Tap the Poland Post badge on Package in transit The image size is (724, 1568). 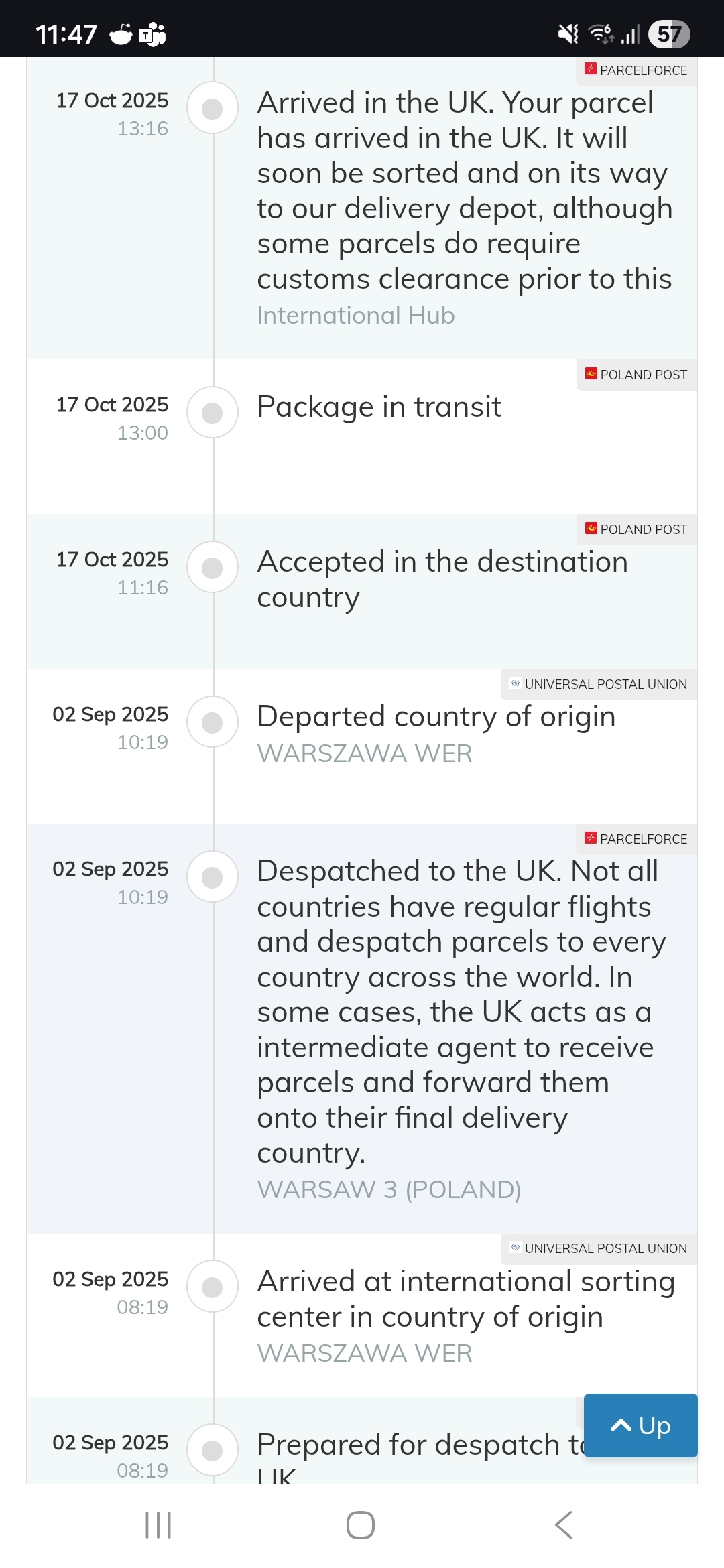(636, 375)
